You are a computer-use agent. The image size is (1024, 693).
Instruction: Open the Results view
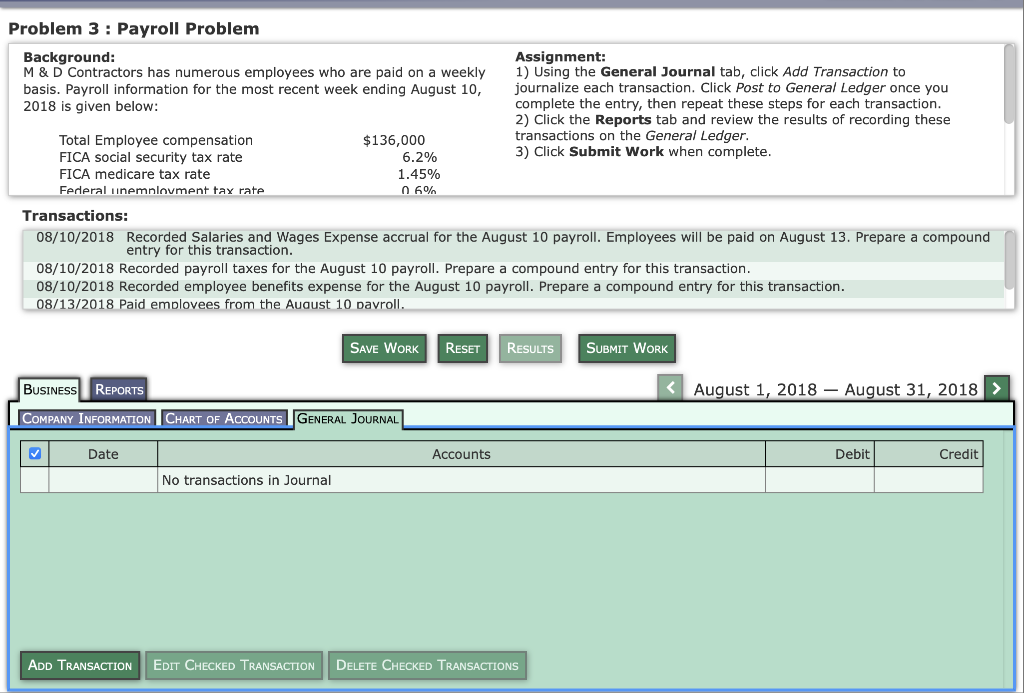click(530, 348)
